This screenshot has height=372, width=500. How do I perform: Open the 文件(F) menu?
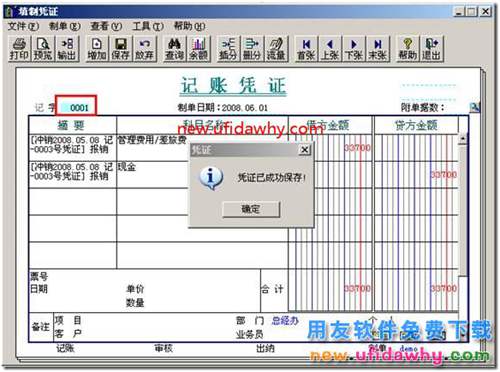tap(23, 26)
